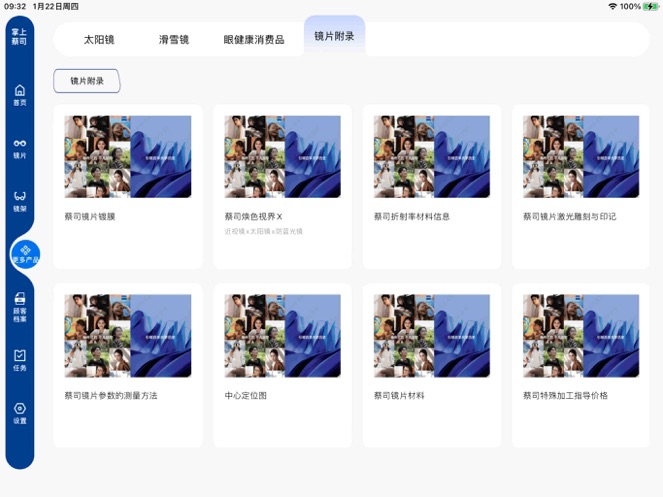This screenshot has height=497, width=663.
Task: Open the 首页 home icon in sidebar
Action: tap(19, 95)
